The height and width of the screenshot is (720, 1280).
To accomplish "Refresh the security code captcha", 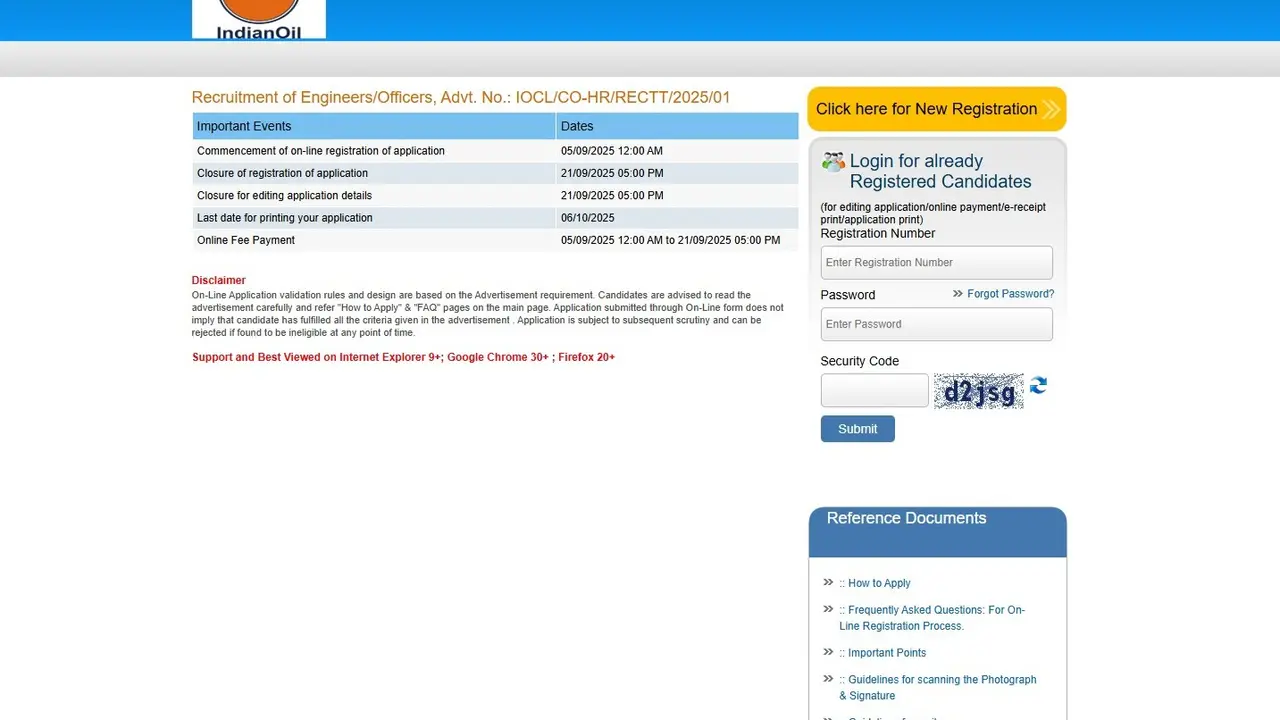I will [x=1037, y=385].
